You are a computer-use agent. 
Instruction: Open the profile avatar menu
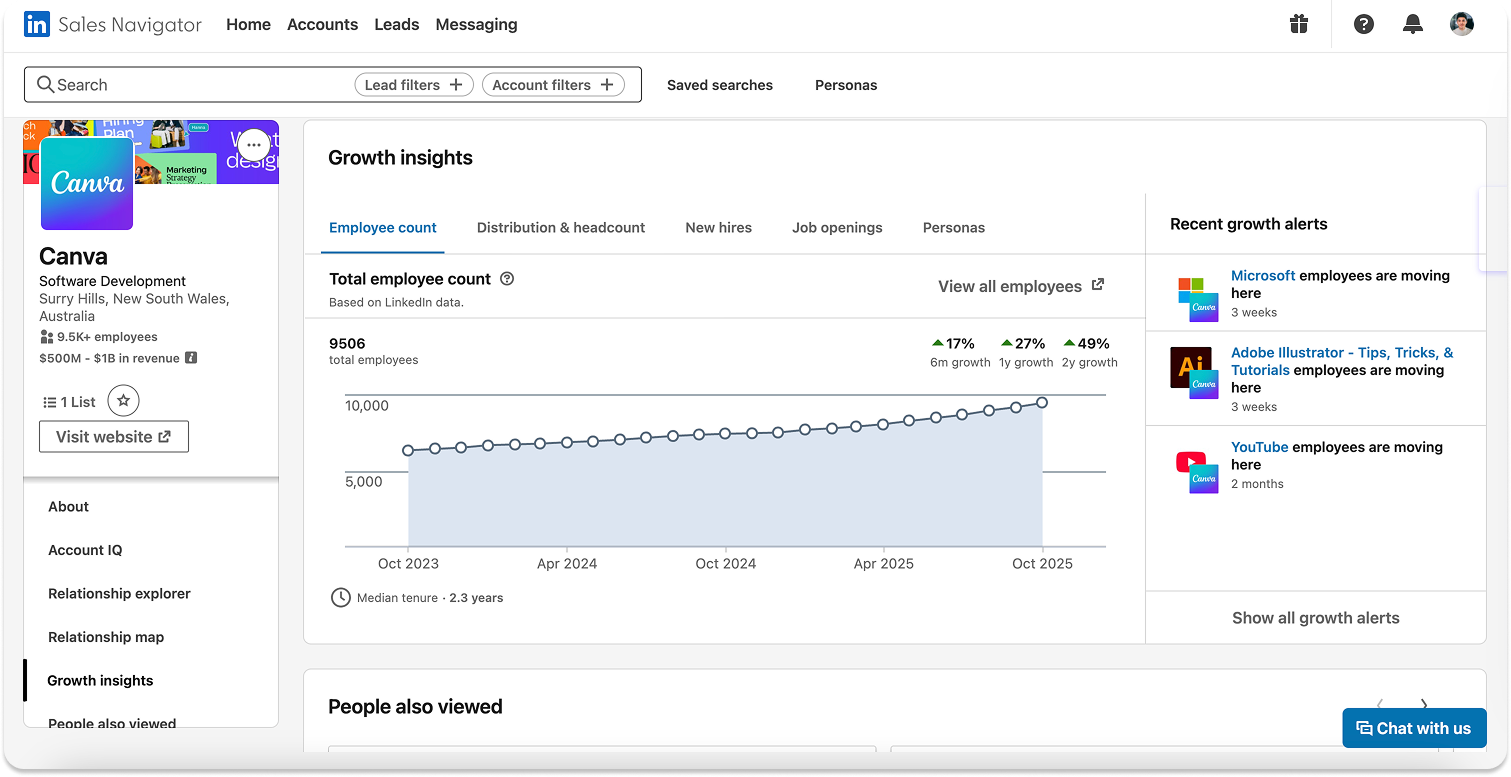pos(1462,24)
